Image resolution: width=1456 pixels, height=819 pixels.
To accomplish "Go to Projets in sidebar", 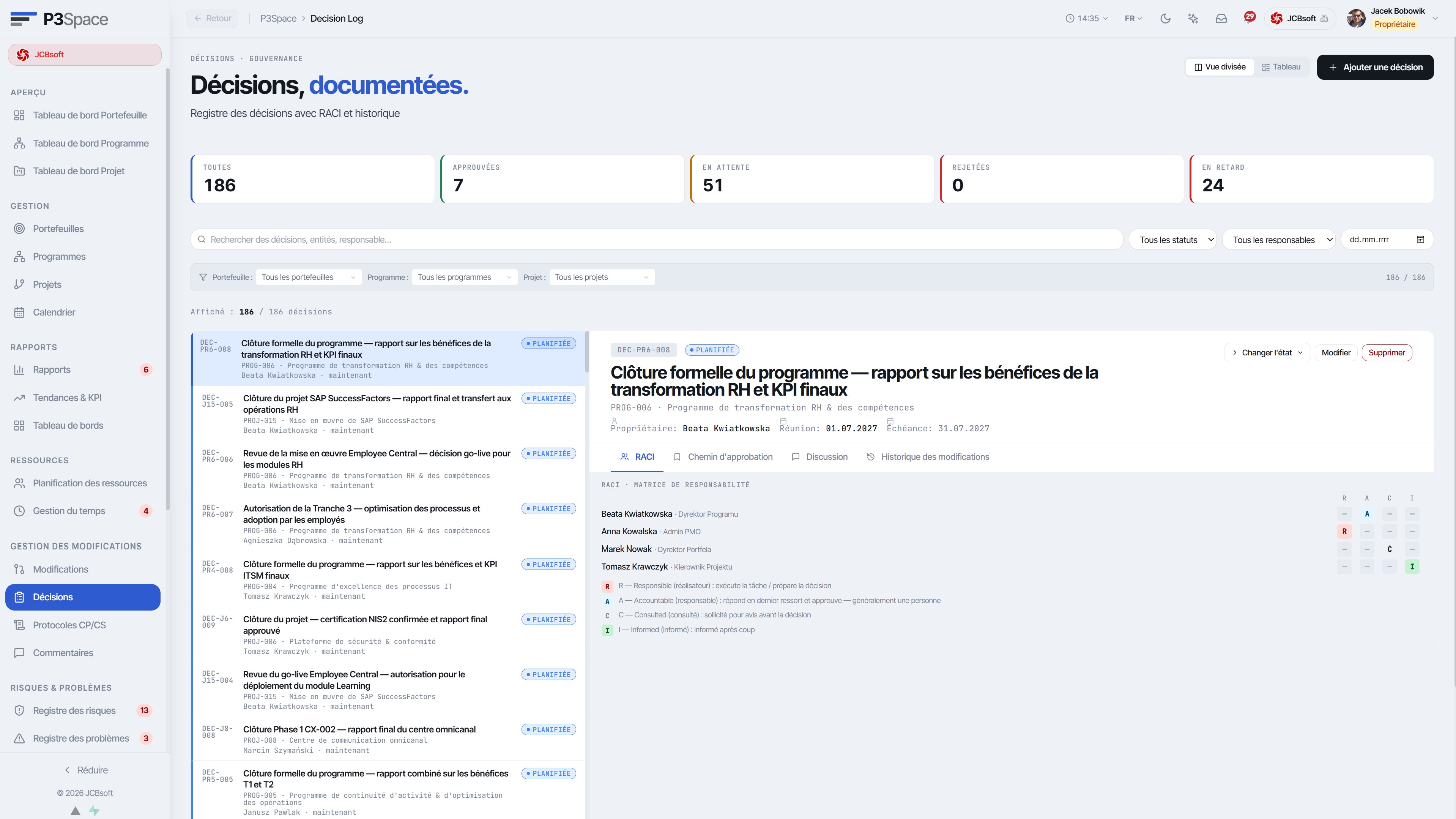I will tap(83, 284).
